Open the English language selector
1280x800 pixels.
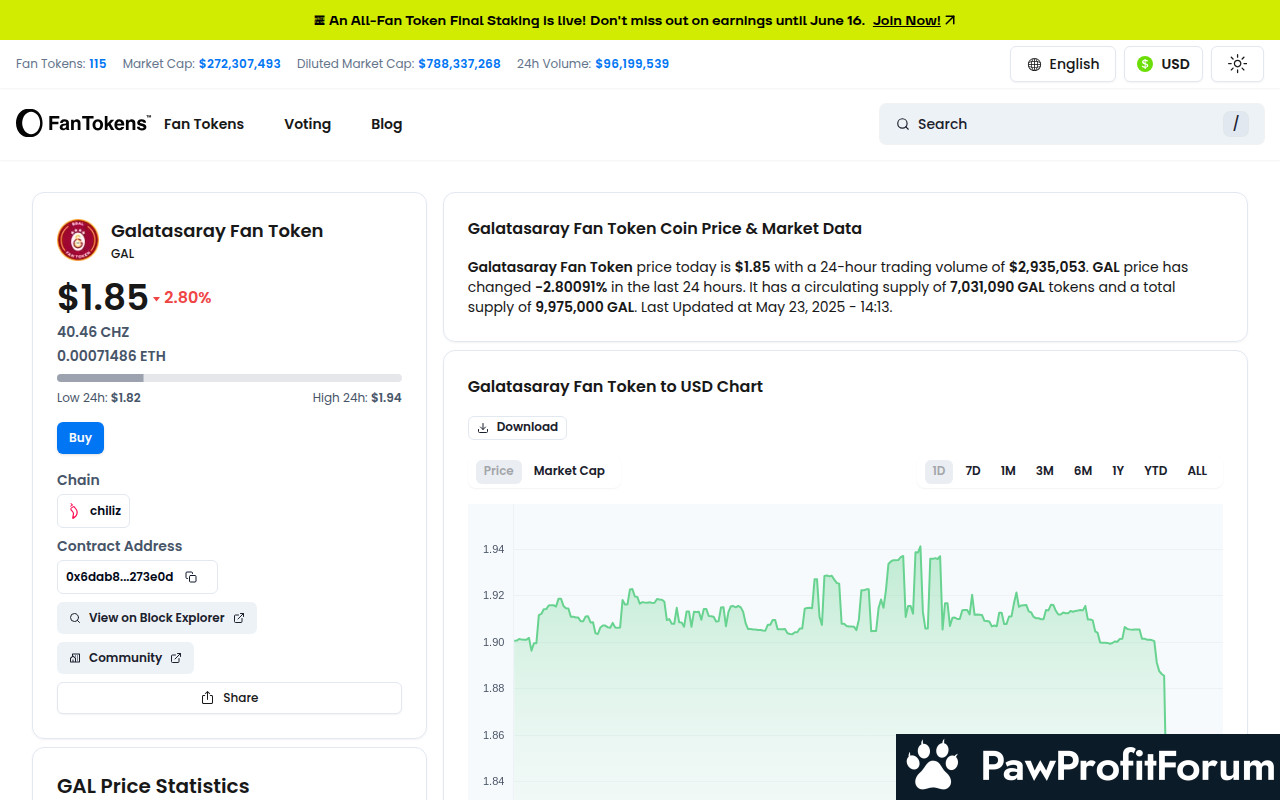[x=1062, y=64]
